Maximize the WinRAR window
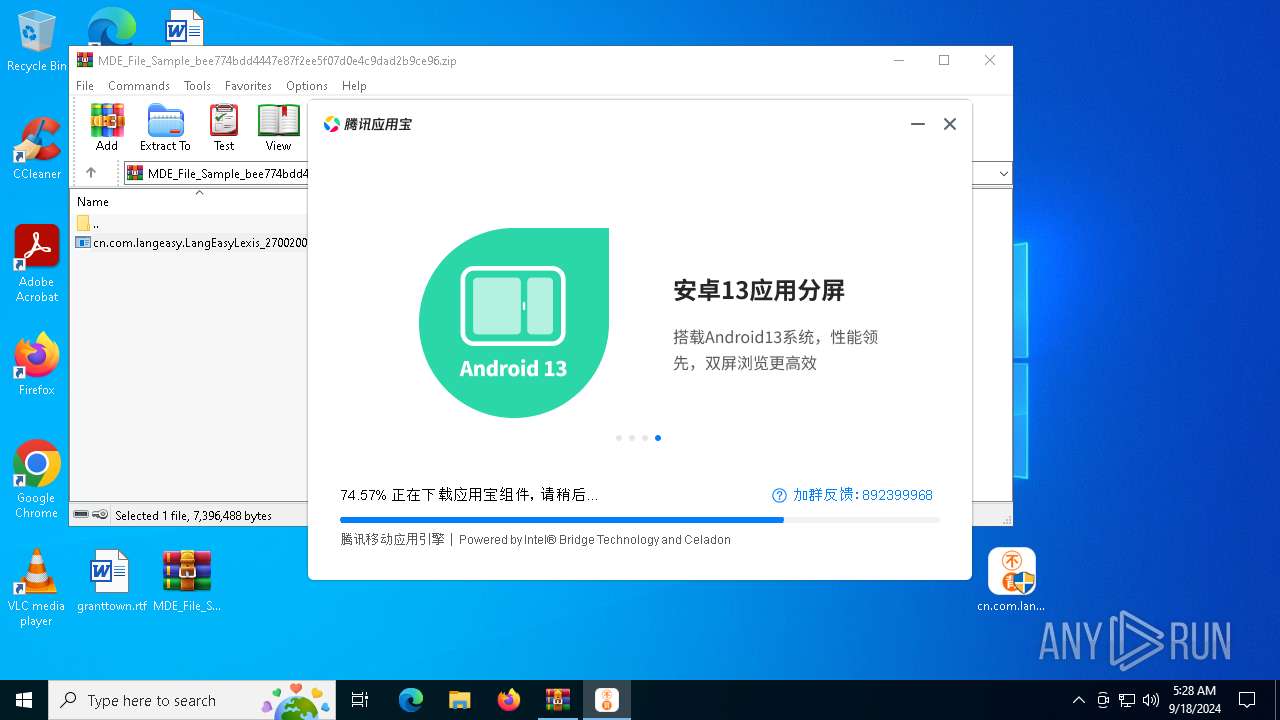 click(943, 60)
